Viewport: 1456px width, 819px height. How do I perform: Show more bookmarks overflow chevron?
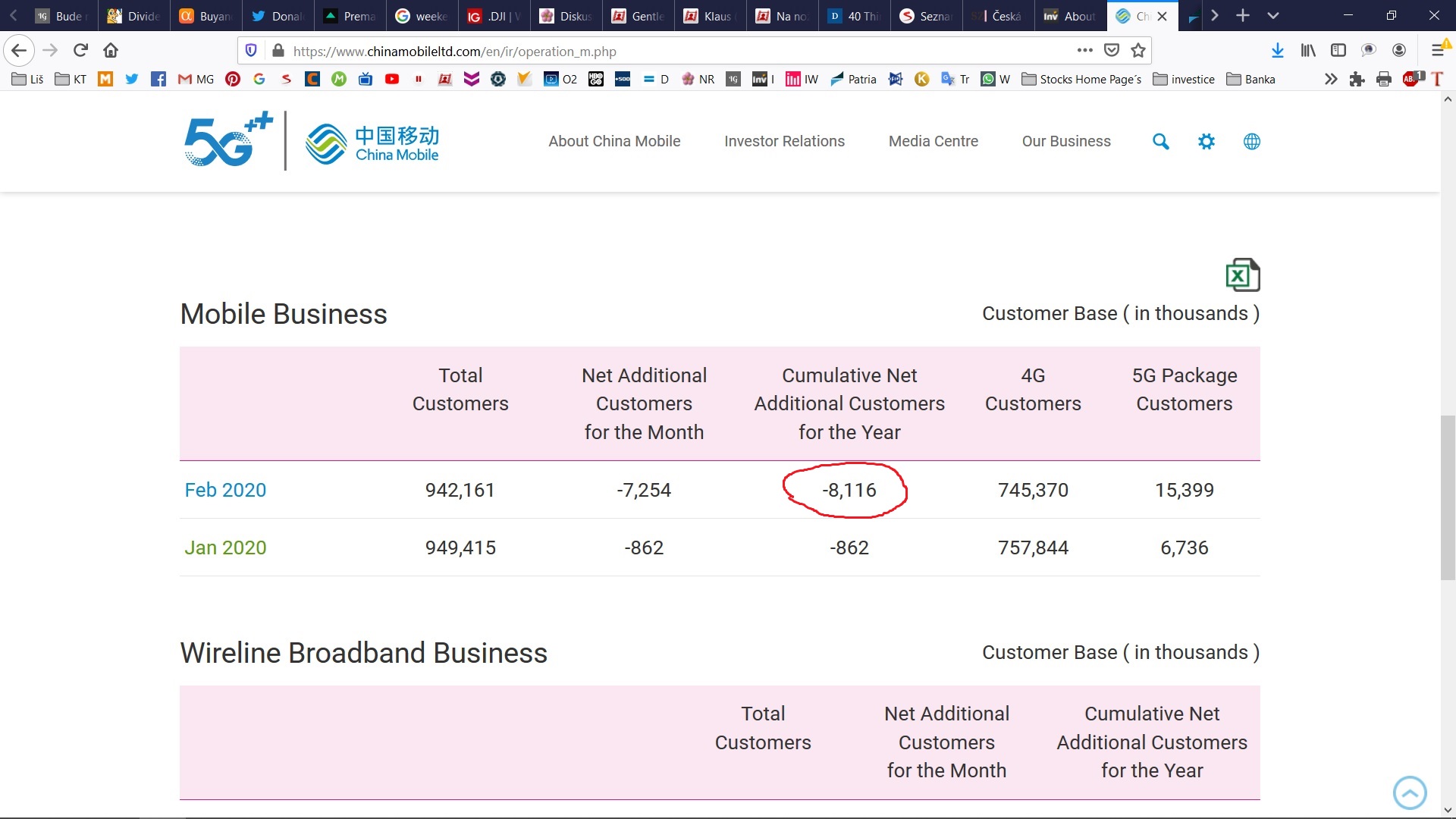click(x=1330, y=79)
